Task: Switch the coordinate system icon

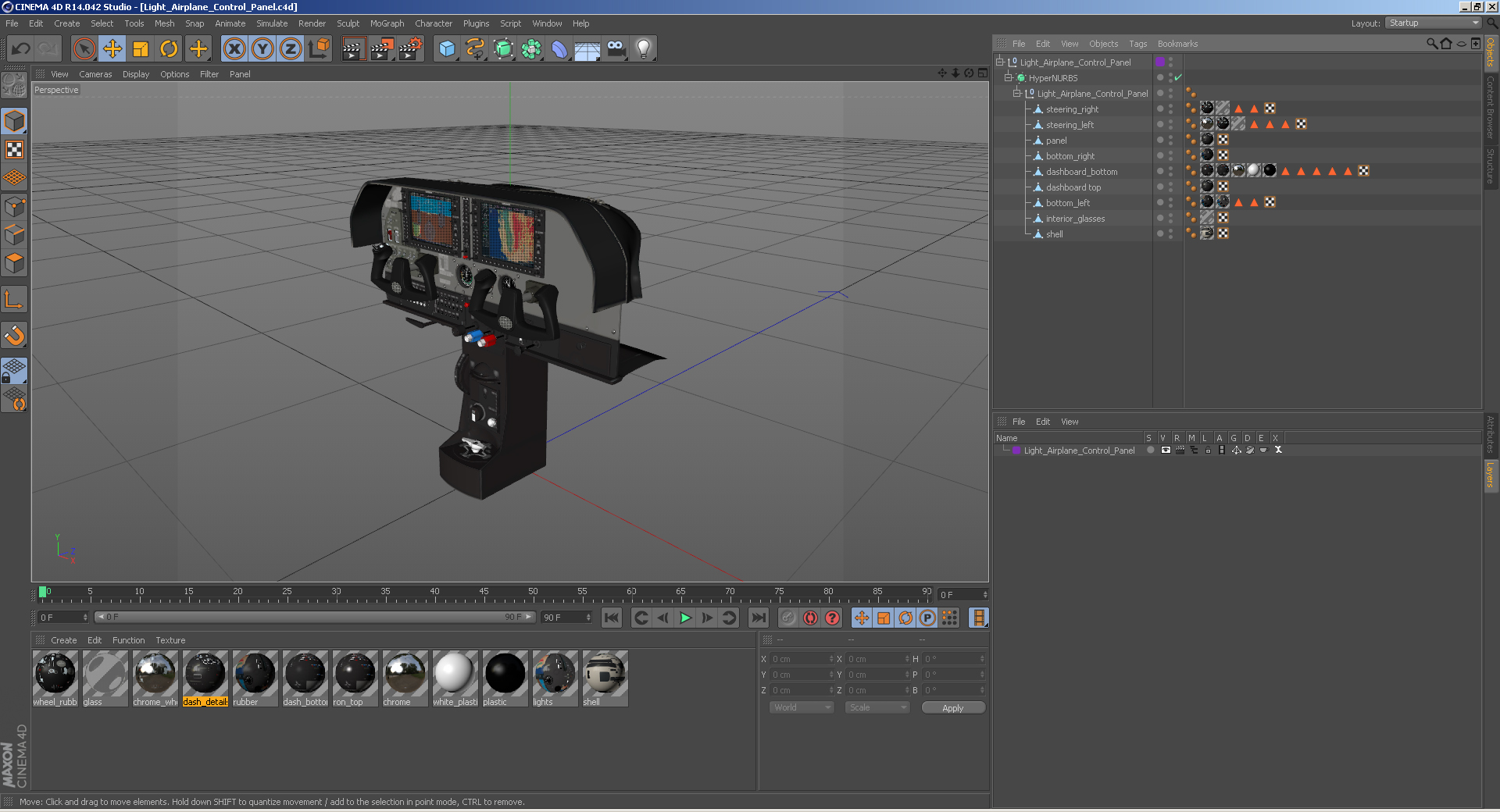Action: click(x=319, y=49)
